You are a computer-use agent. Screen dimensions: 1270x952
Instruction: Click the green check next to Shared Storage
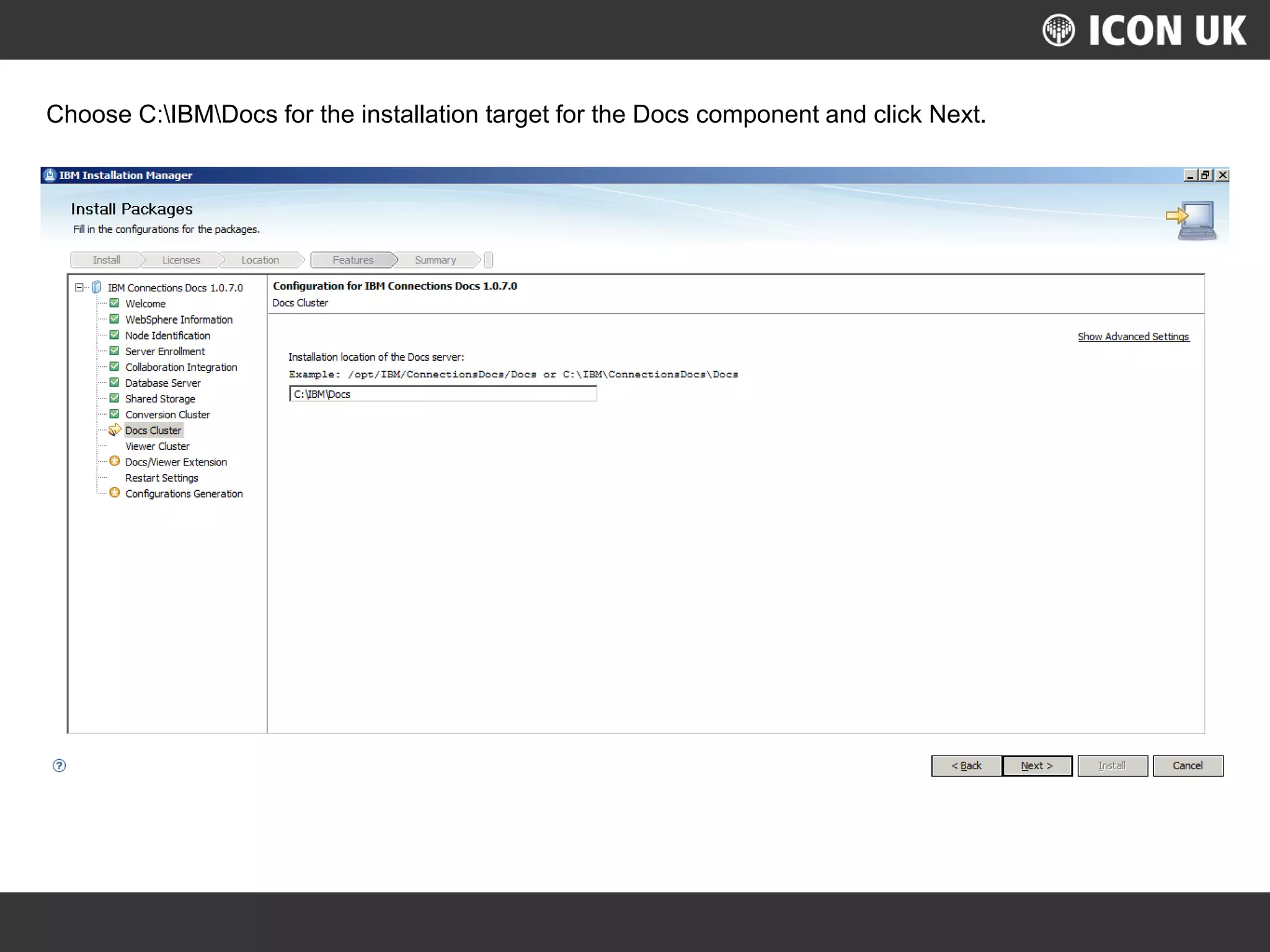pyautogui.click(x=114, y=398)
